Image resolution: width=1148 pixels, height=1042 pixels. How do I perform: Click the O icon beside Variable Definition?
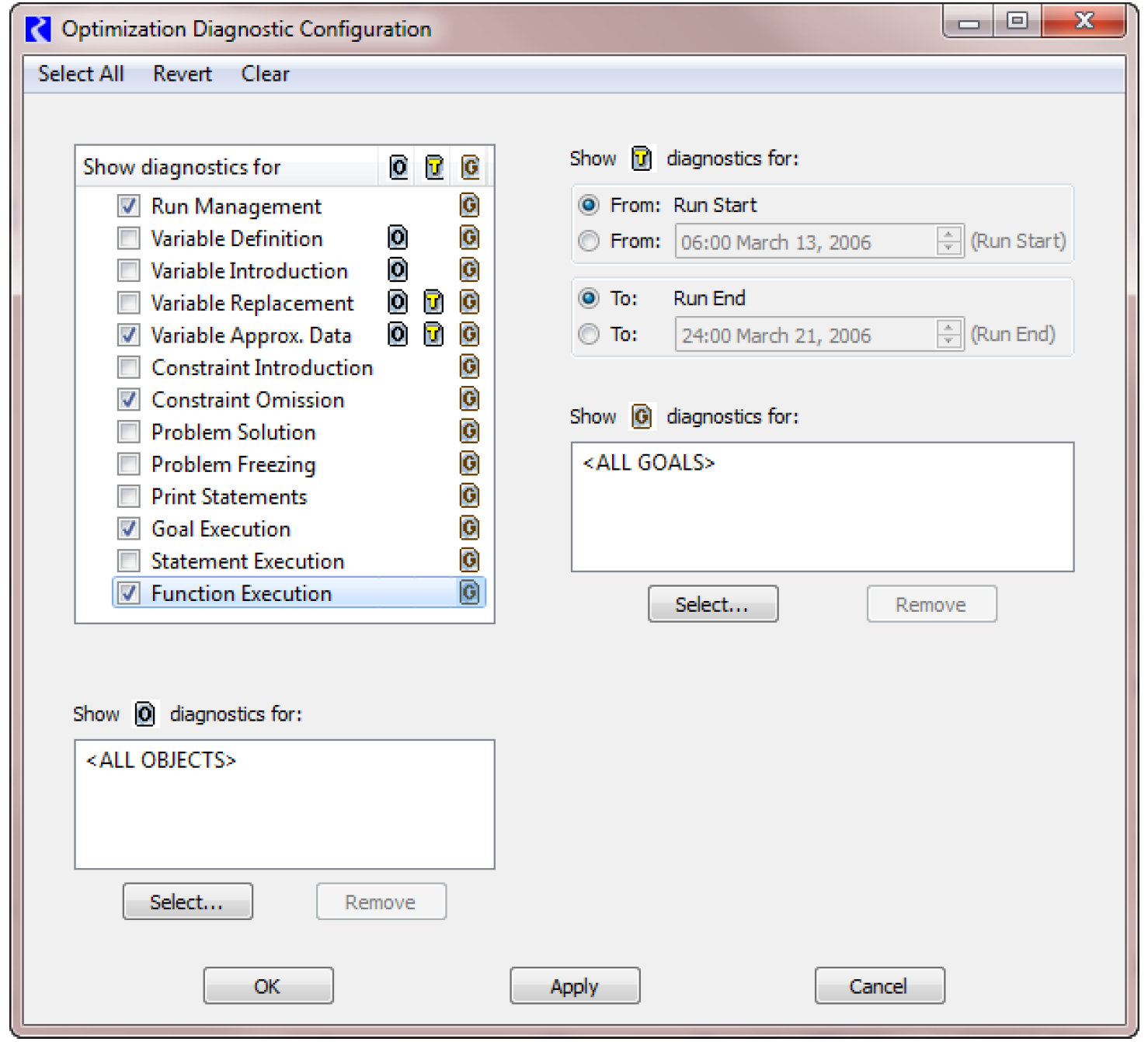pyautogui.click(x=398, y=238)
